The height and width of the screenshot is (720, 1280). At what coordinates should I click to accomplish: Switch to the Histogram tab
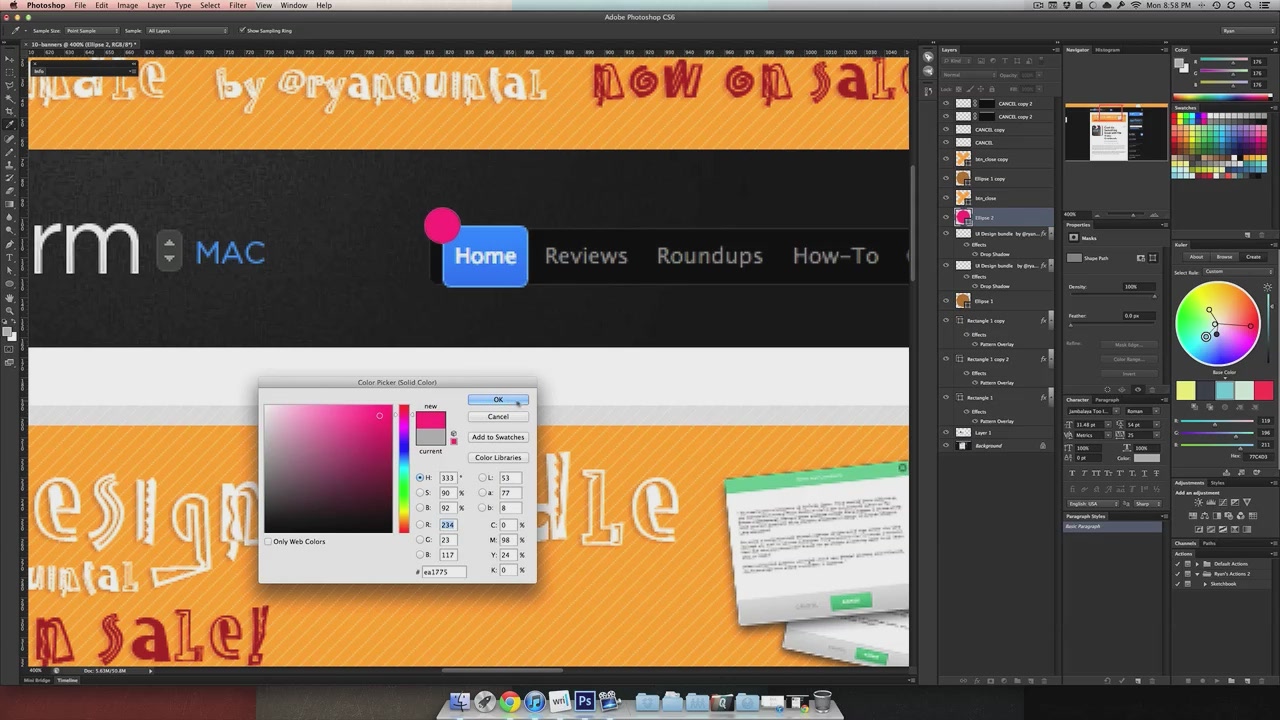click(x=1108, y=49)
